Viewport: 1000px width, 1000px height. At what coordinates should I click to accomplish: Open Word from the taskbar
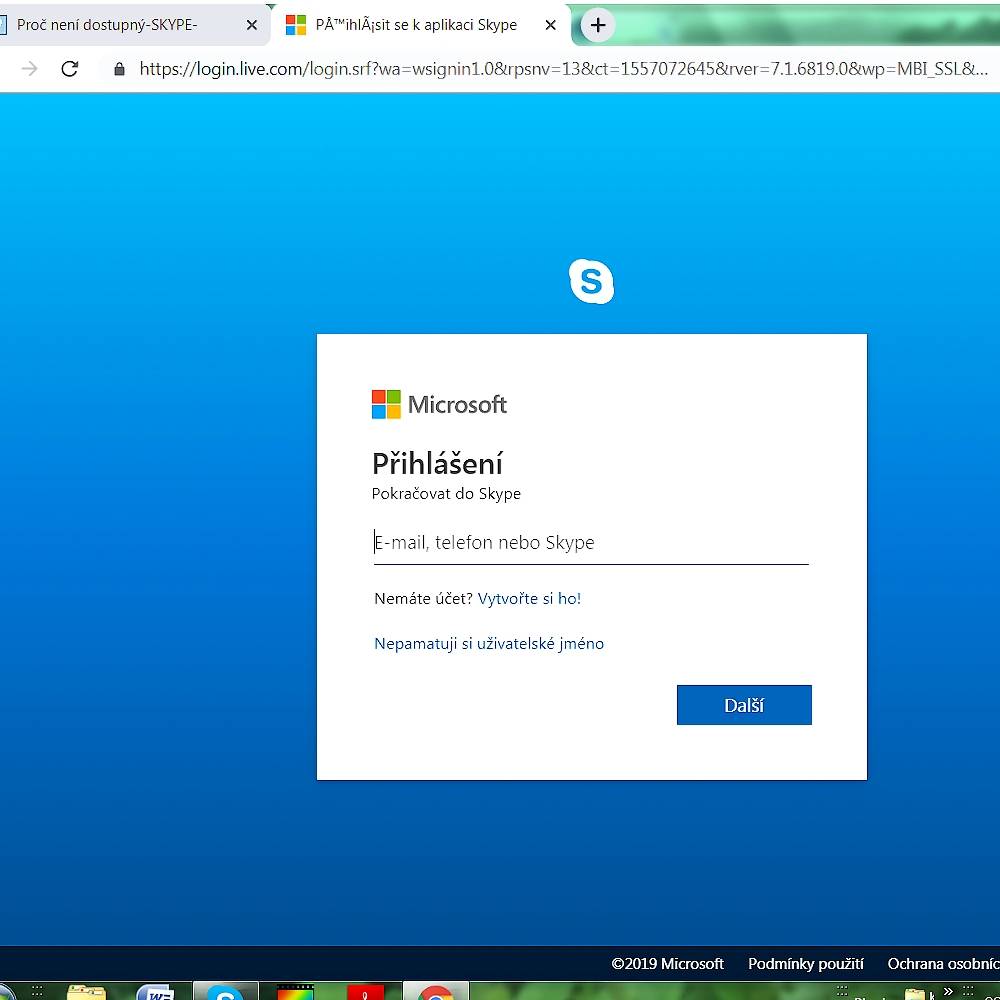[x=156, y=992]
